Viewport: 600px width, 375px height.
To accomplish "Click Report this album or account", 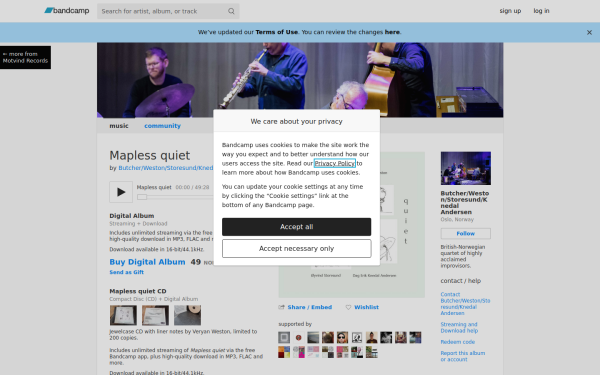I will [x=463, y=356].
